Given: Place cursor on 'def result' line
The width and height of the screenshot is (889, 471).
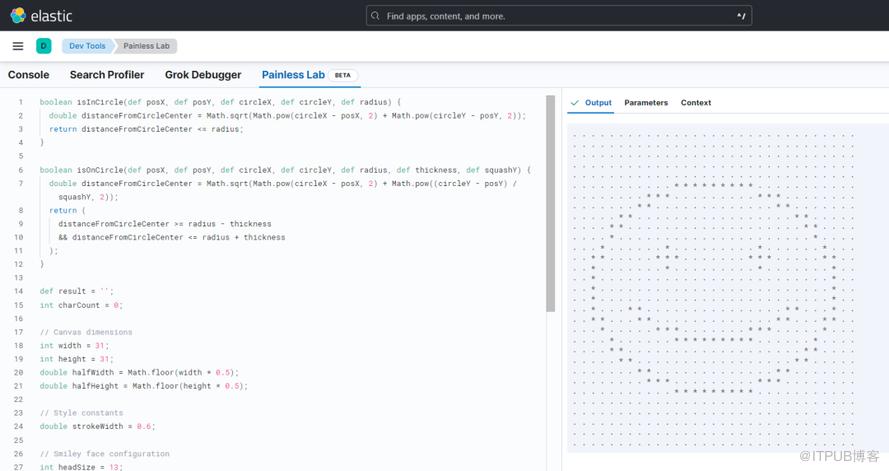Looking at the screenshot, I should tap(77, 291).
